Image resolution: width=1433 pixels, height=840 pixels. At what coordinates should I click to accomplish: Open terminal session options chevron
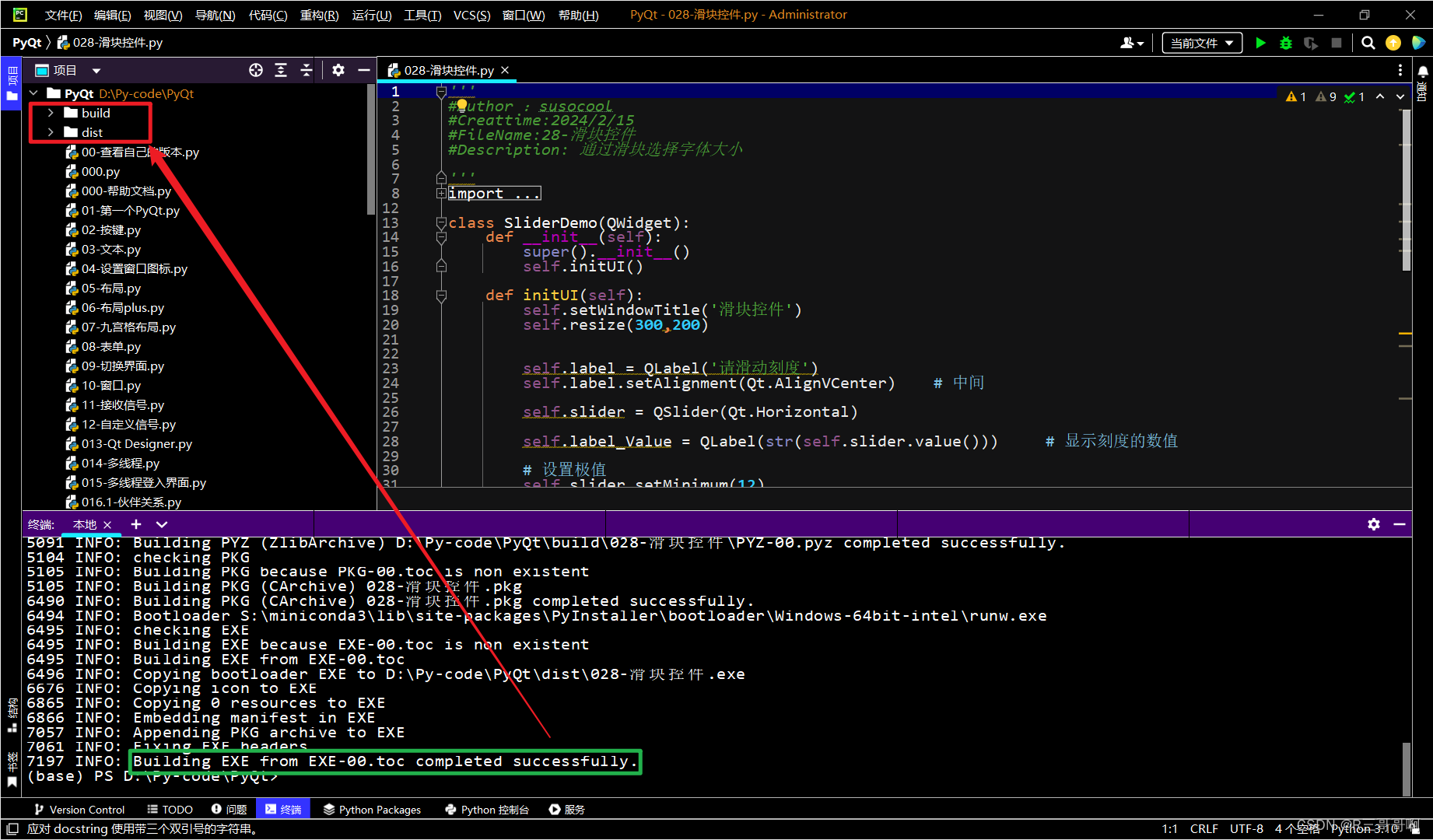pos(162,524)
